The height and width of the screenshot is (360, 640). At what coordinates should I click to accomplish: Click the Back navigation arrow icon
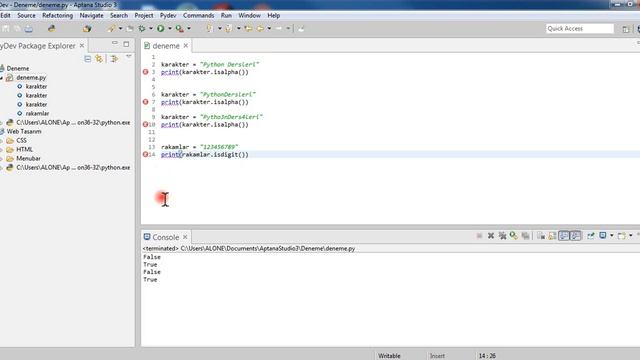248,29
